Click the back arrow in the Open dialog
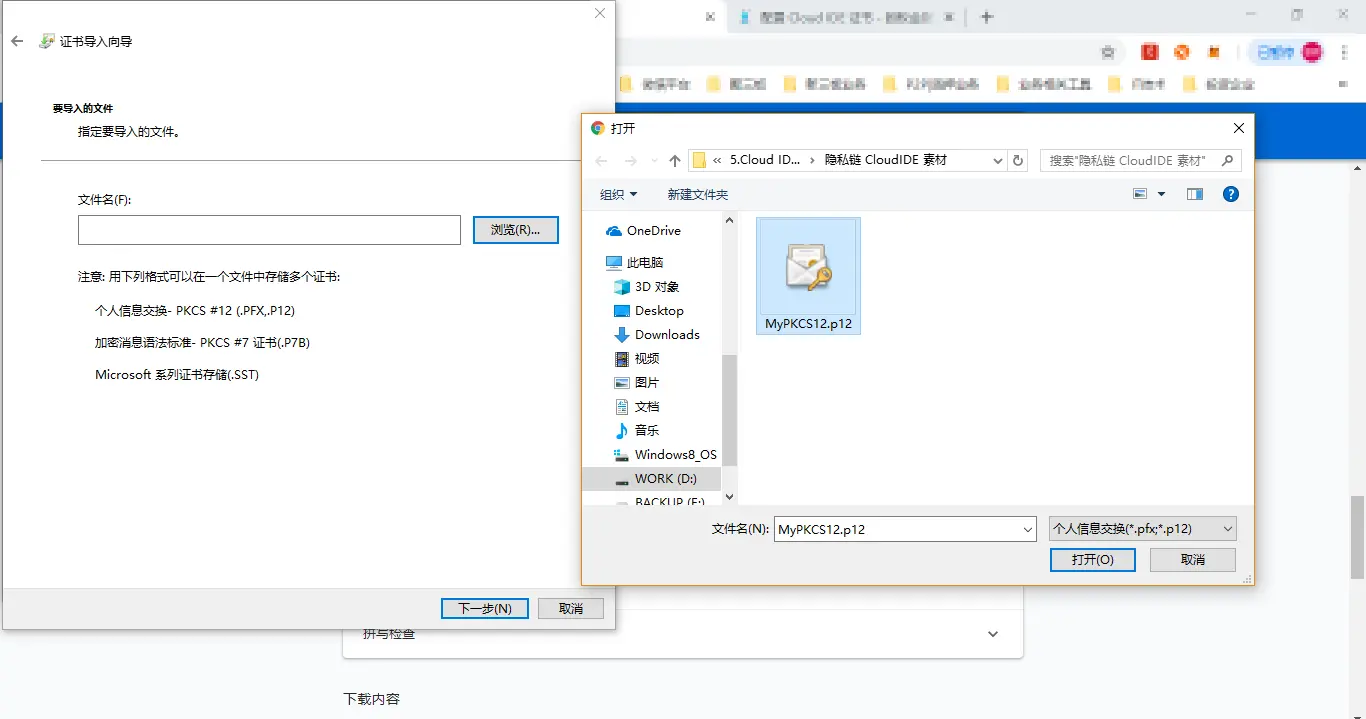This screenshot has height=719, width=1366. pyautogui.click(x=601, y=161)
